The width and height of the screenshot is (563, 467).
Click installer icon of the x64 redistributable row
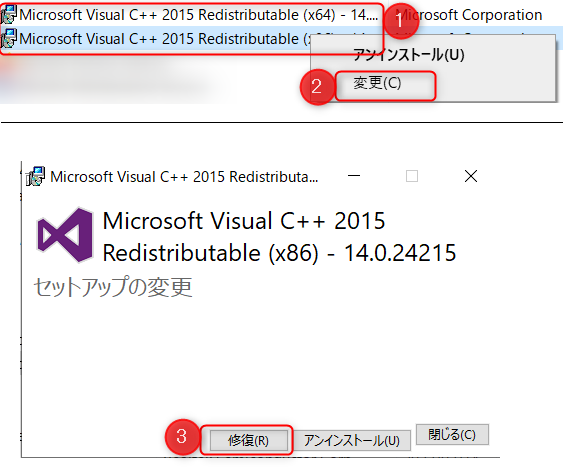click(x=9, y=15)
